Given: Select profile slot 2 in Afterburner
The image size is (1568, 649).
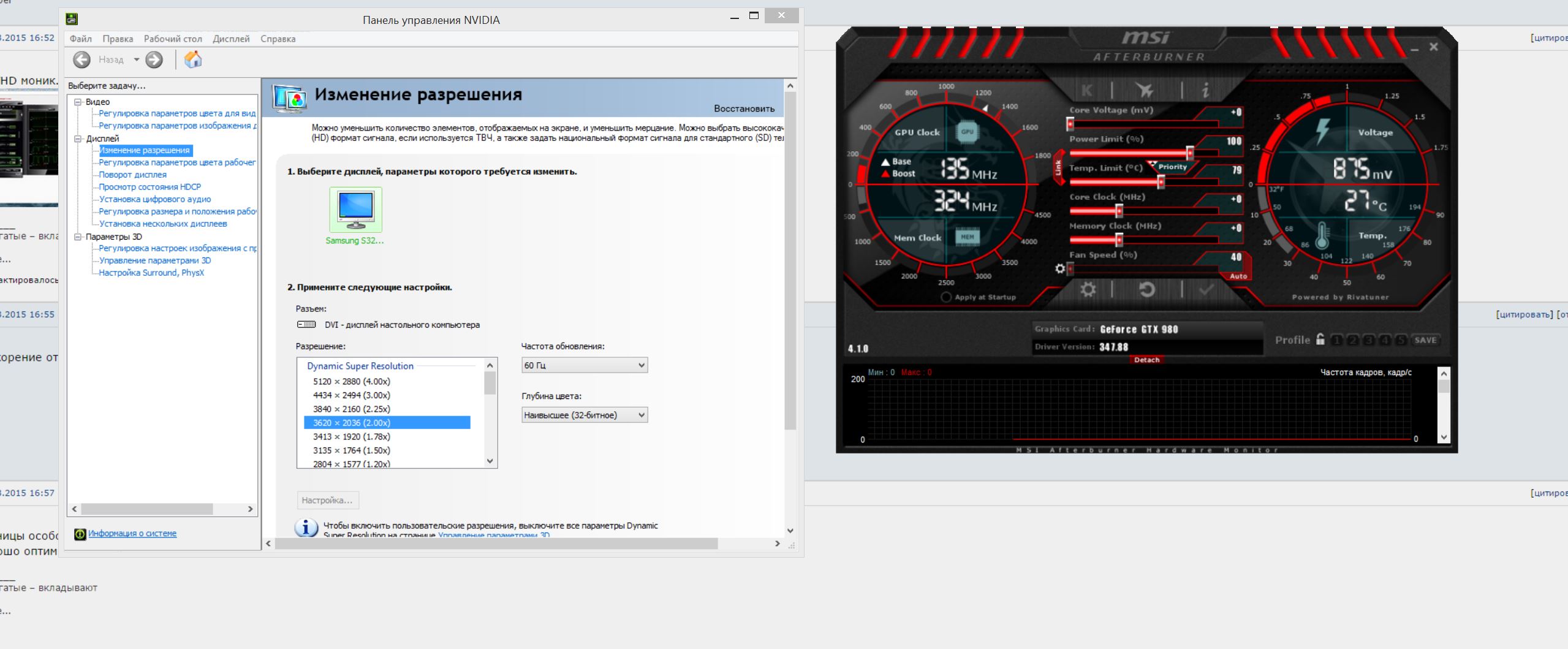Looking at the screenshot, I should tap(1352, 340).
